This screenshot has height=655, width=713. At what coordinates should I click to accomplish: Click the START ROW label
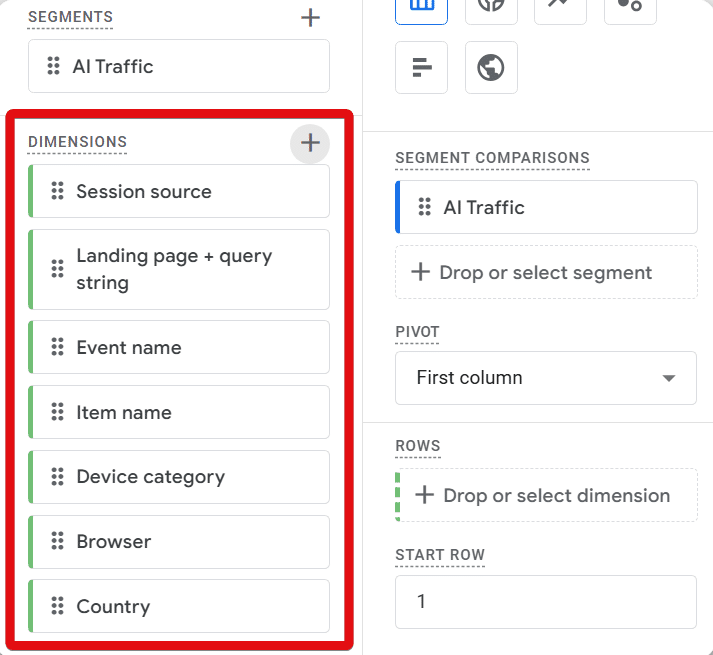pyautogui.click(x=440, y=555)
